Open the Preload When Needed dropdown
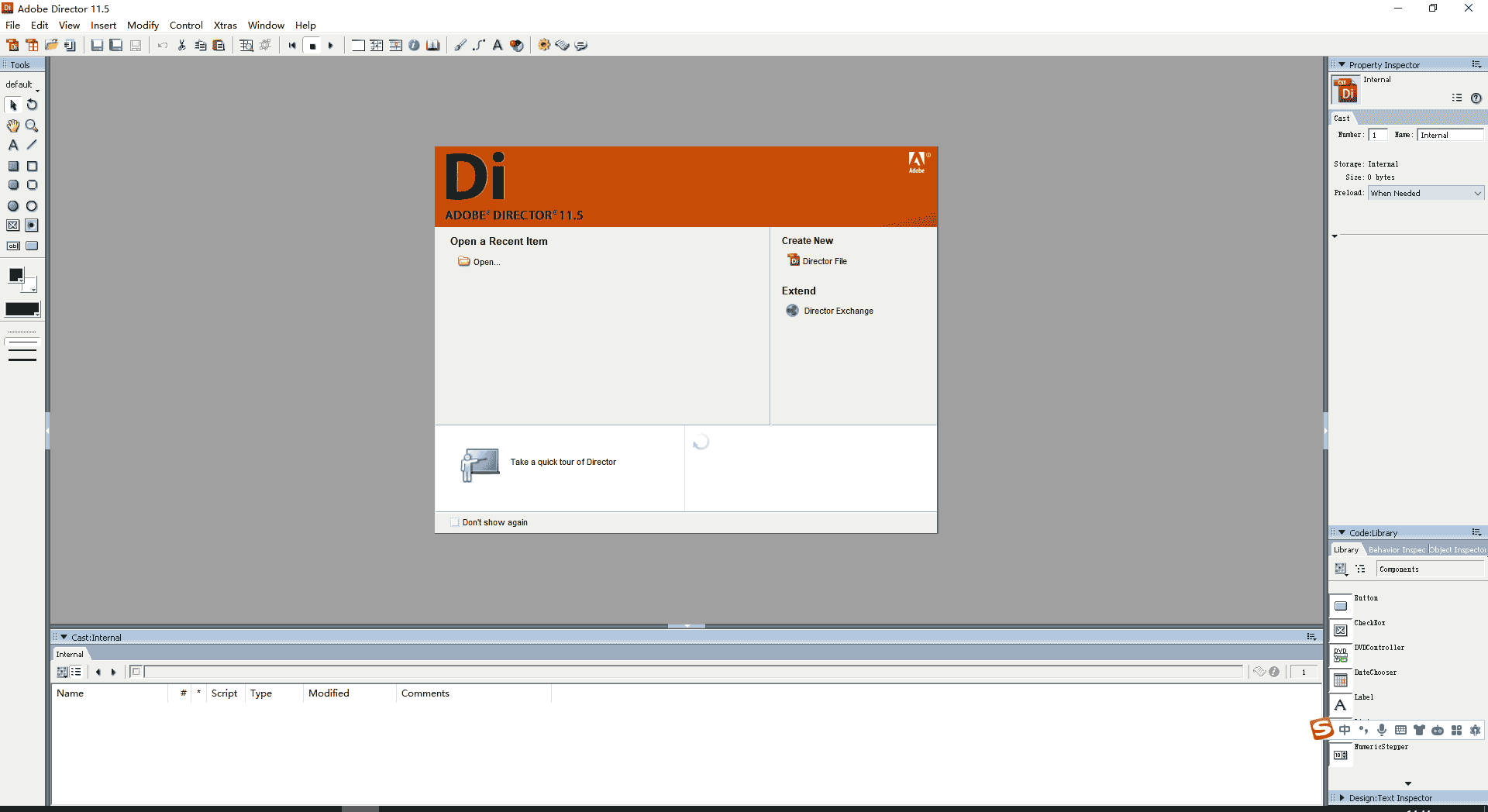The image size is (1488, 812). [x=1426, y=193]
